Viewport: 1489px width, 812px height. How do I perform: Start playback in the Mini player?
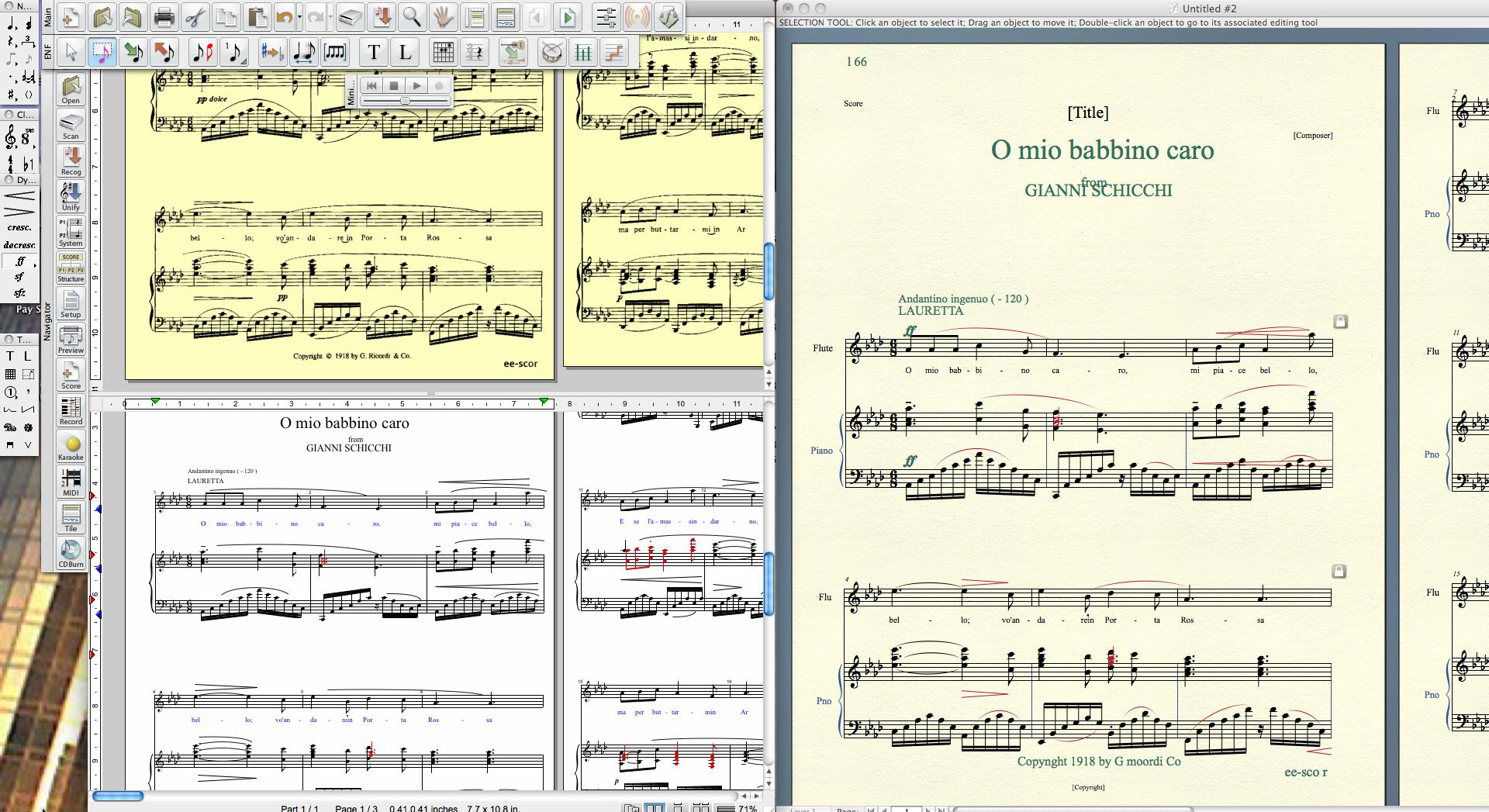click(416, 85)
